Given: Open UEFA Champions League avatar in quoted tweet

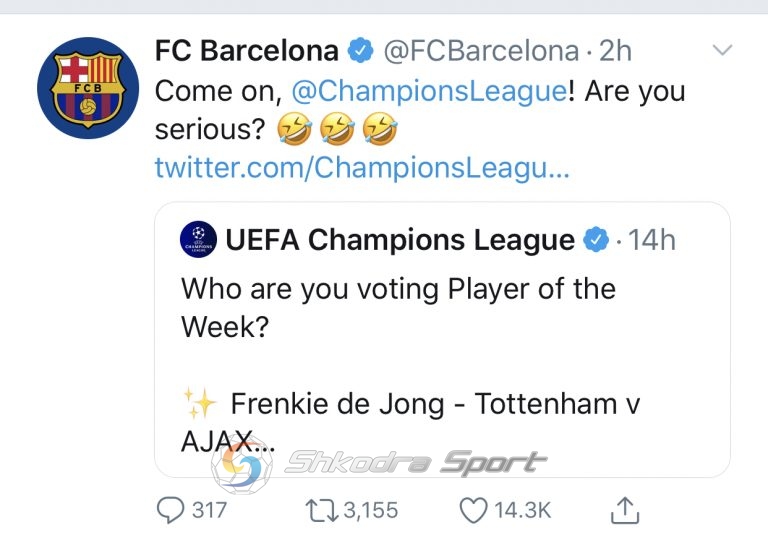Looking at the screenshot, I should click(198, 240).
